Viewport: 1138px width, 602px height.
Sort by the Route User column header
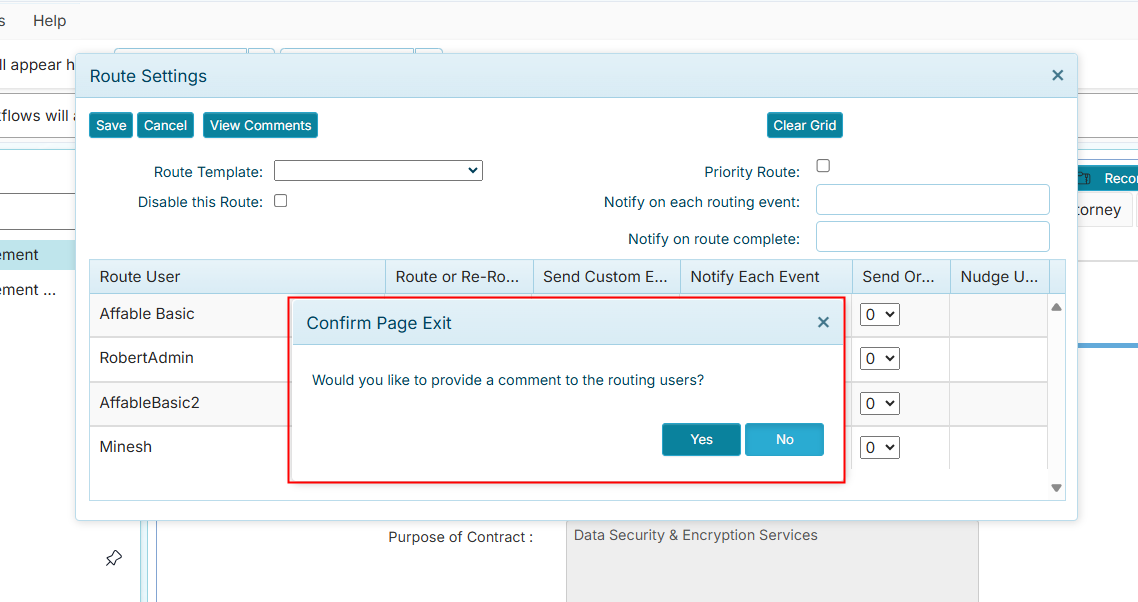click(x=140, y=277)
